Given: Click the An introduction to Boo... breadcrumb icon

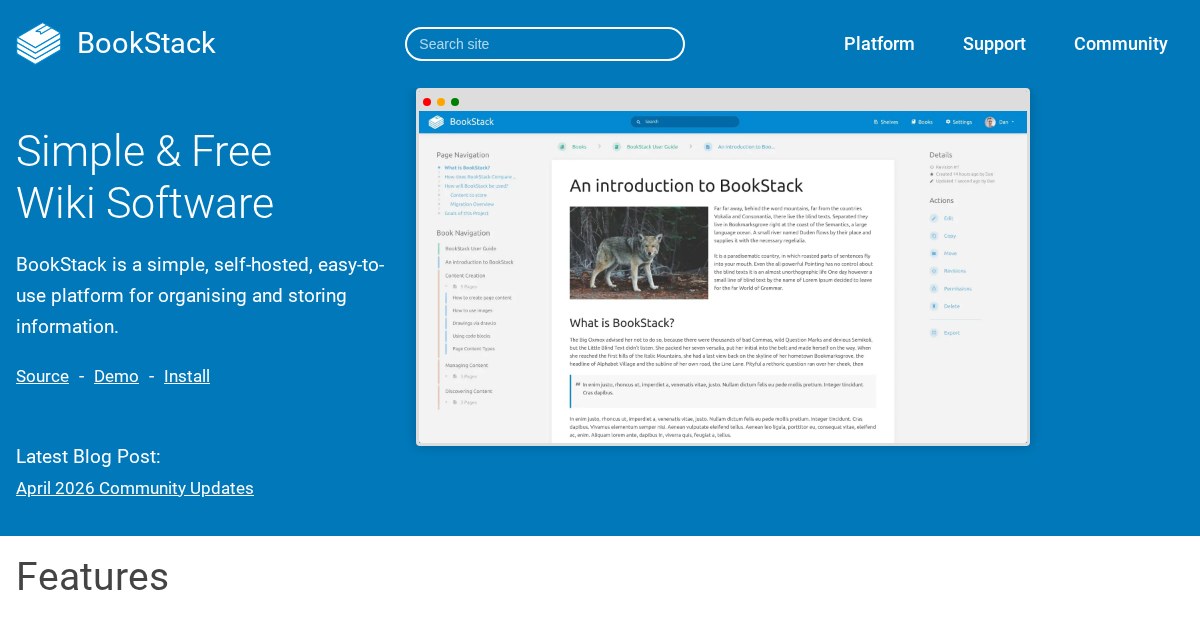Looking at the screenshot, I should click(708, 147).
